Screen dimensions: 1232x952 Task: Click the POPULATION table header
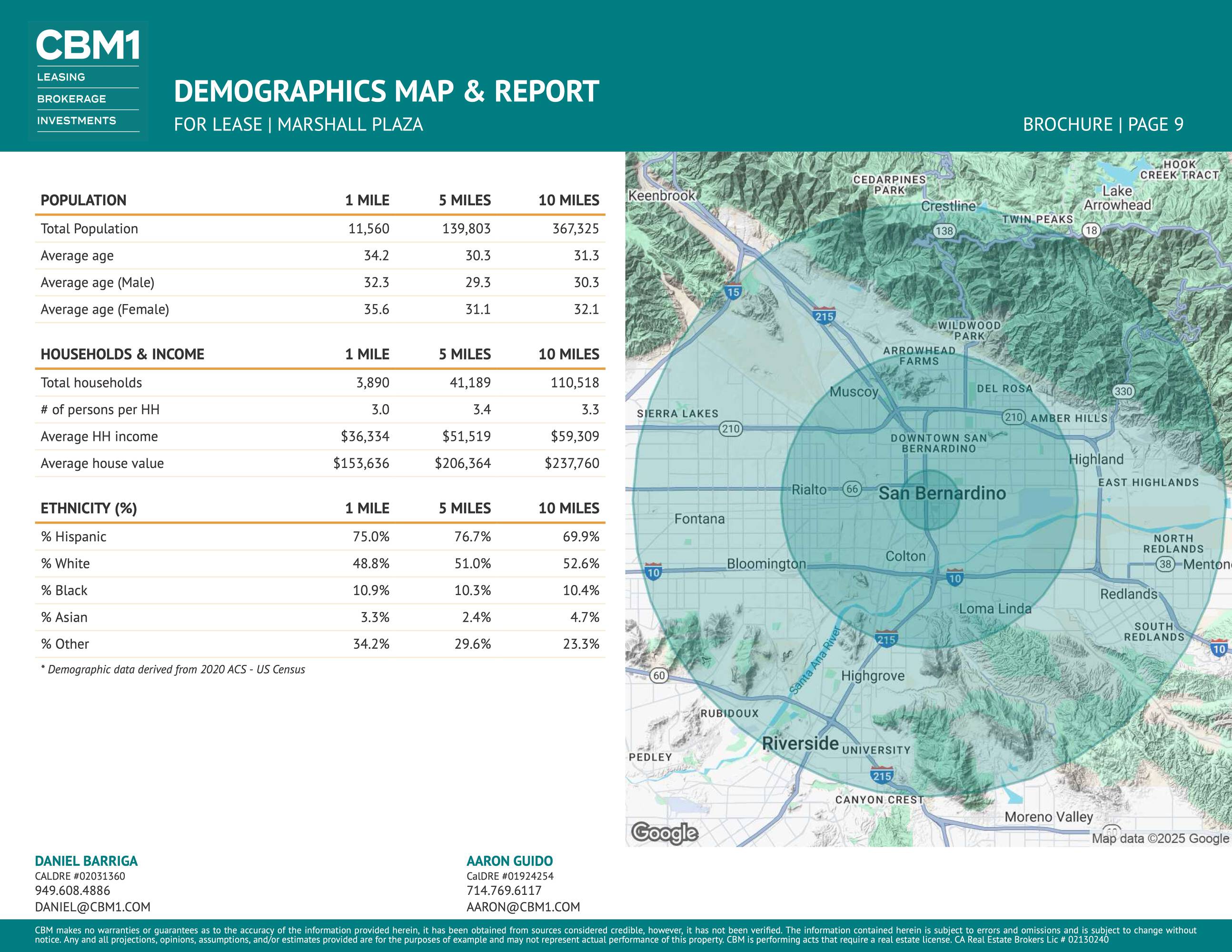(x=83, y=200)
